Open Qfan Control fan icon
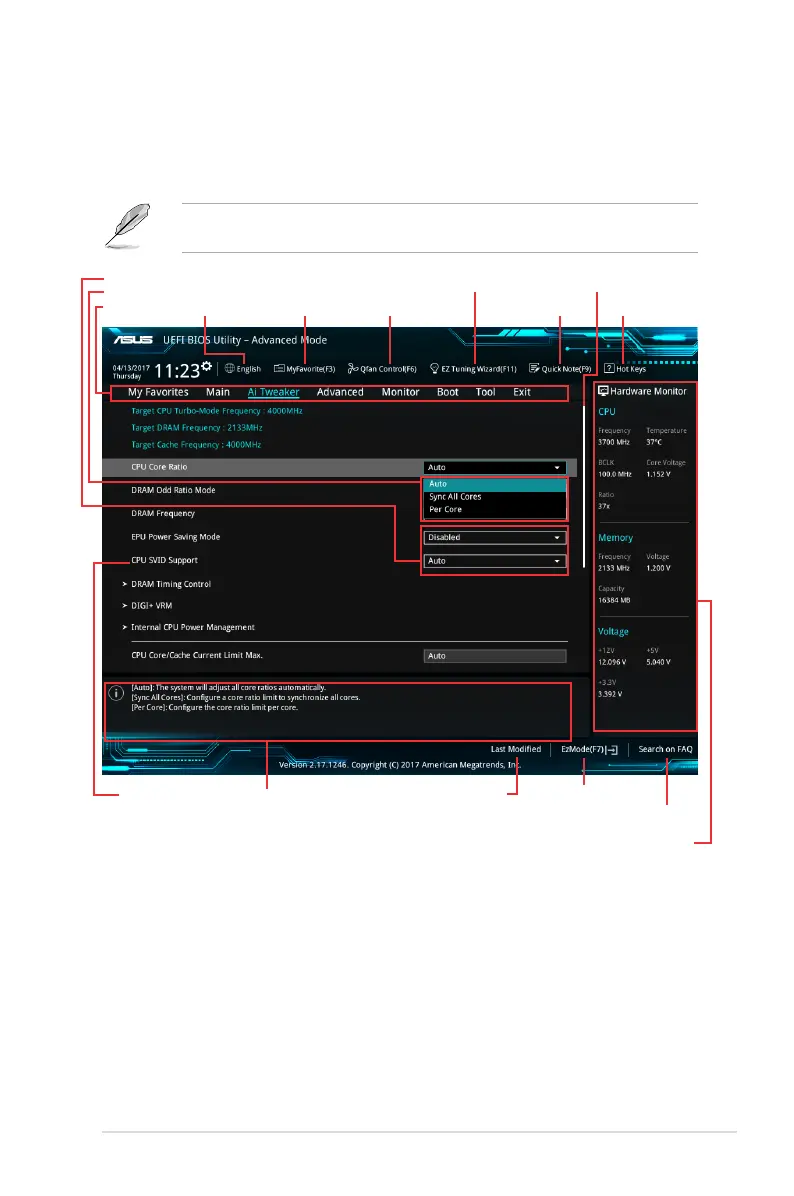This screenshot has height=1196, width=794. tap(353, 368)
